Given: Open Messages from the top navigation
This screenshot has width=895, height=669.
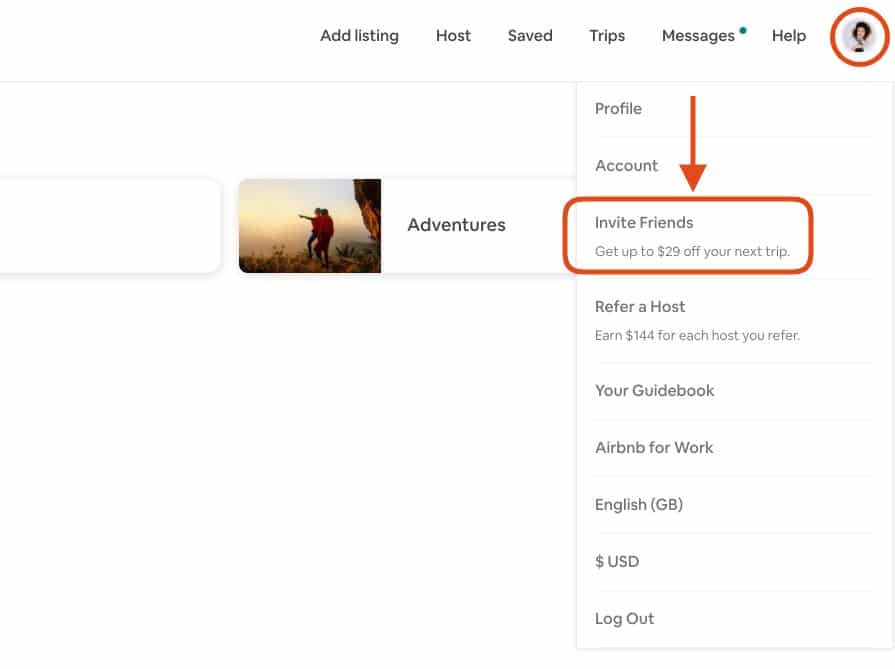Looking at the screenshot, I should pos(700,36).
